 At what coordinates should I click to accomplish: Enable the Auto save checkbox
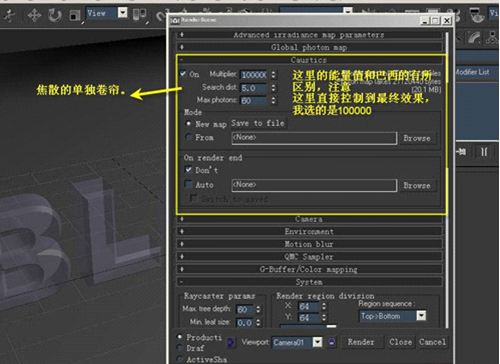coord(189,184)
